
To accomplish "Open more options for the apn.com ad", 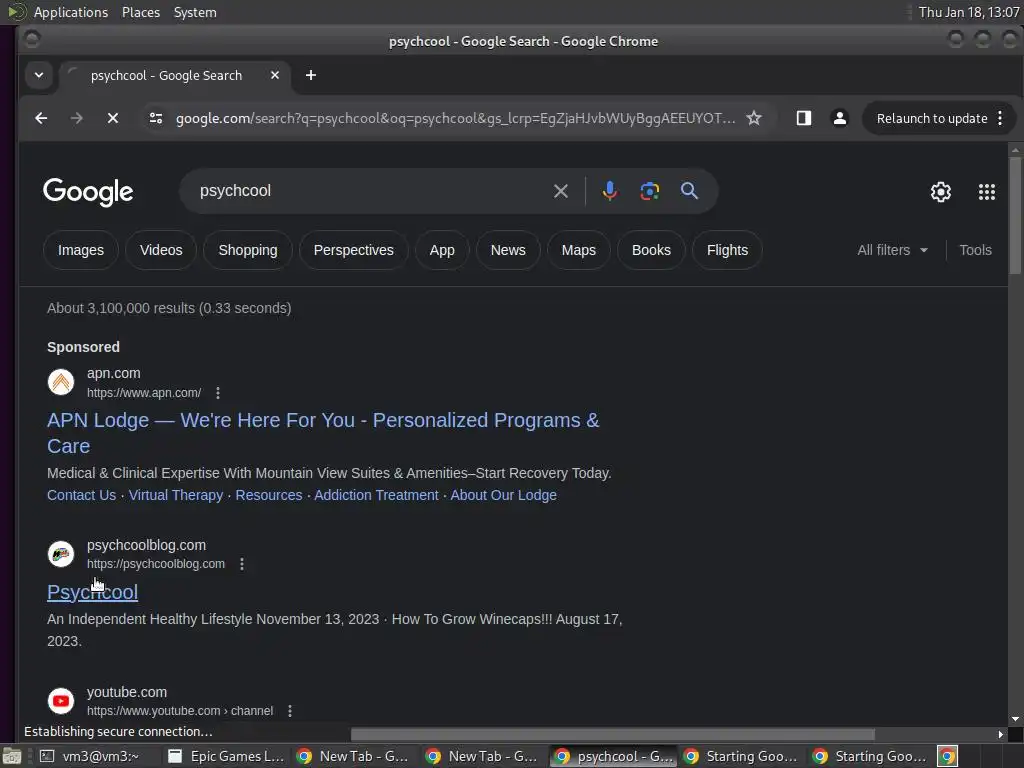I will pyautogui.click(x=218, y=392).
